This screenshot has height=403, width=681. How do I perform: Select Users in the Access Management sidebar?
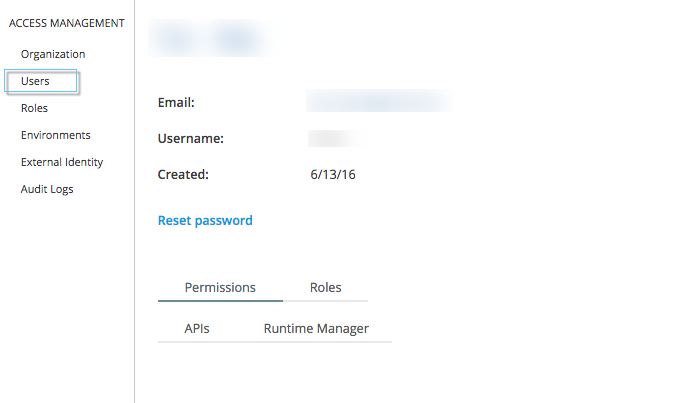[35, 81]
